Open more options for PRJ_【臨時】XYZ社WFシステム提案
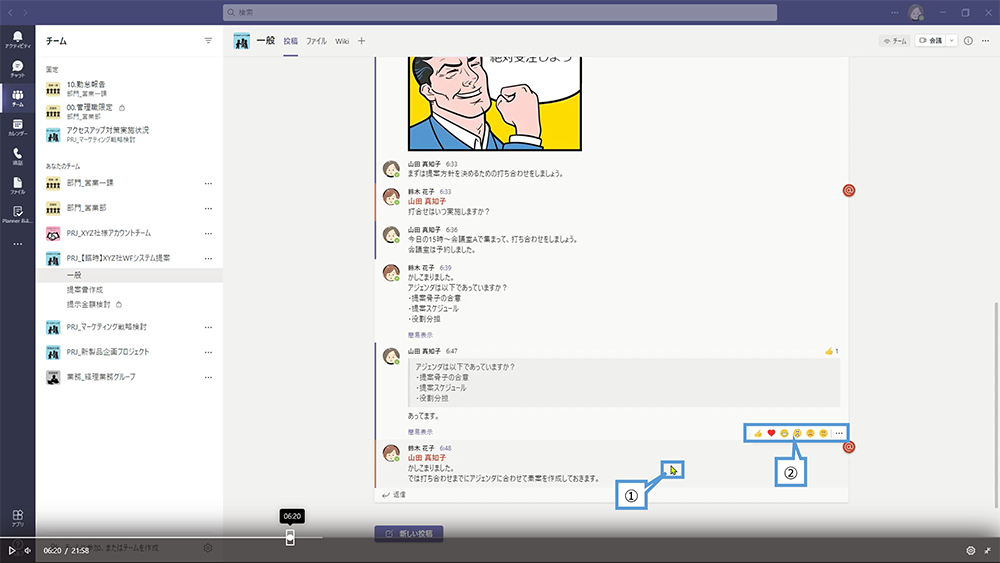 (208, 258)
